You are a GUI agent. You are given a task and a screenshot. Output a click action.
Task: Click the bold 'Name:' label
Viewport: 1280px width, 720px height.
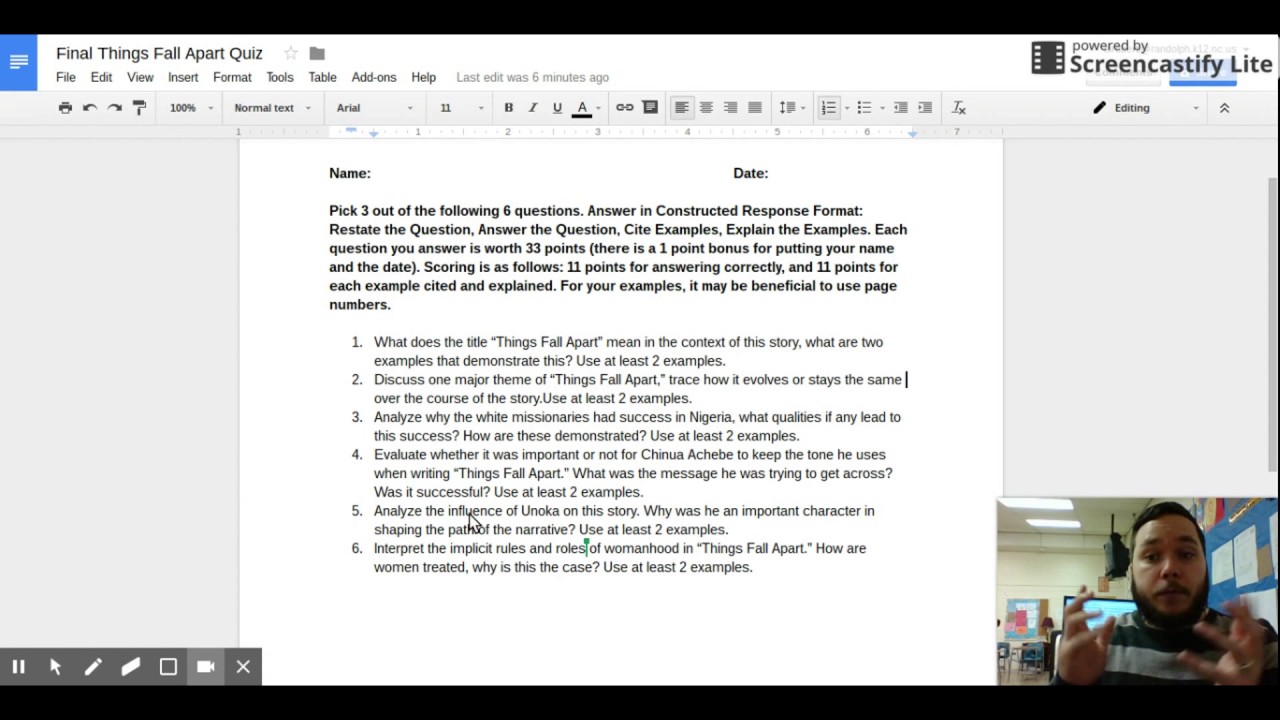click(x=350, y=173)
